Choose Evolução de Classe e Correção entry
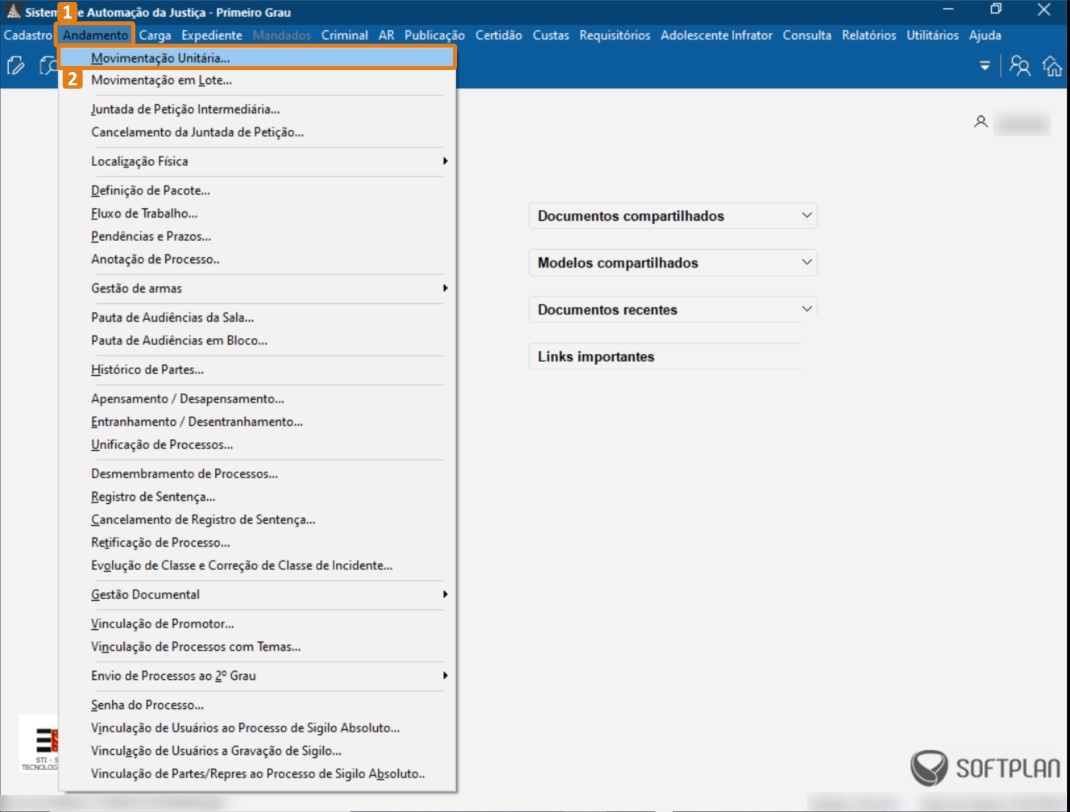Screen dimensions: 1070x812 (x=257, y=566)
